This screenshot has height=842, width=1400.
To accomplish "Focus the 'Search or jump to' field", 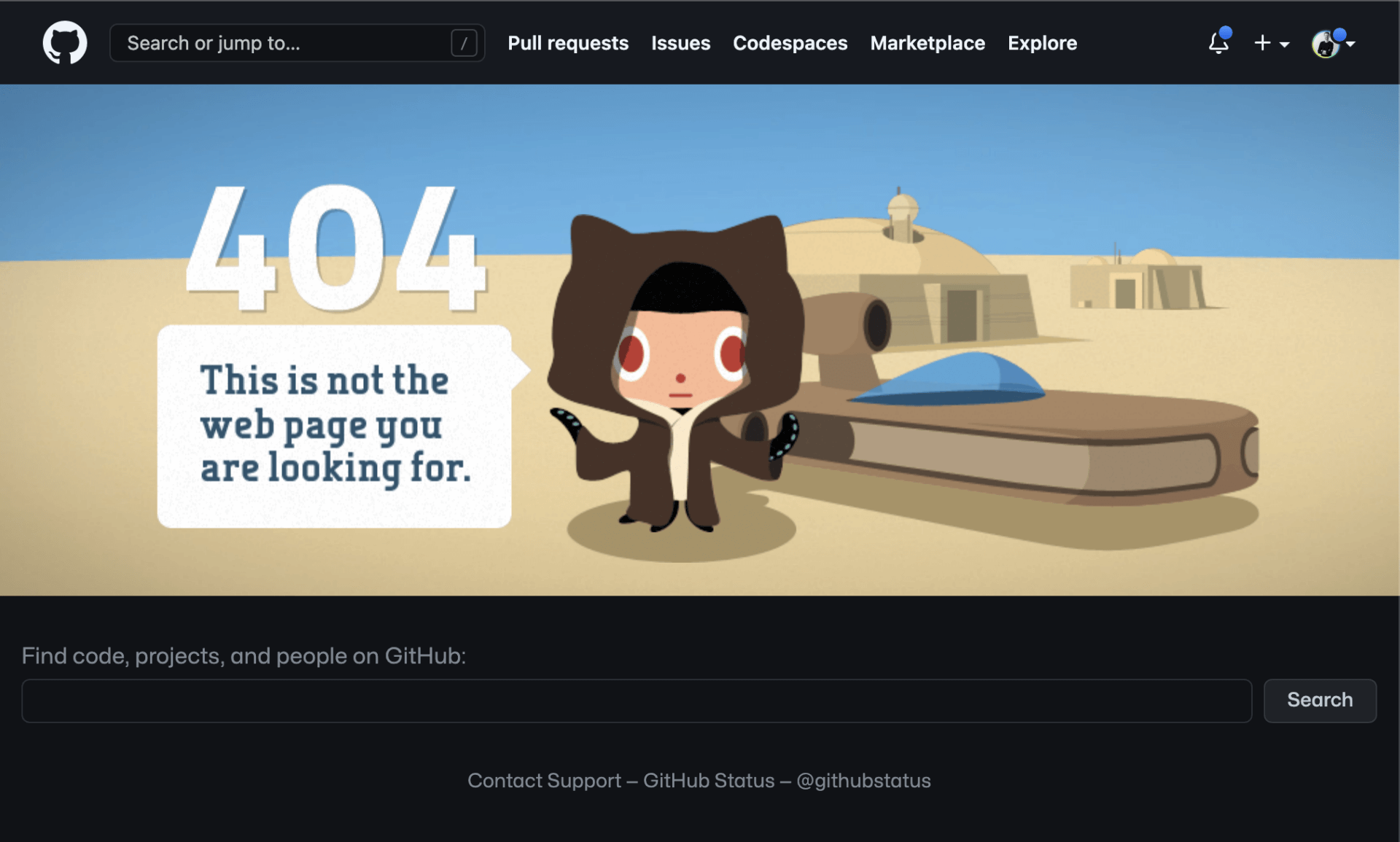I will tap(297, 43).
